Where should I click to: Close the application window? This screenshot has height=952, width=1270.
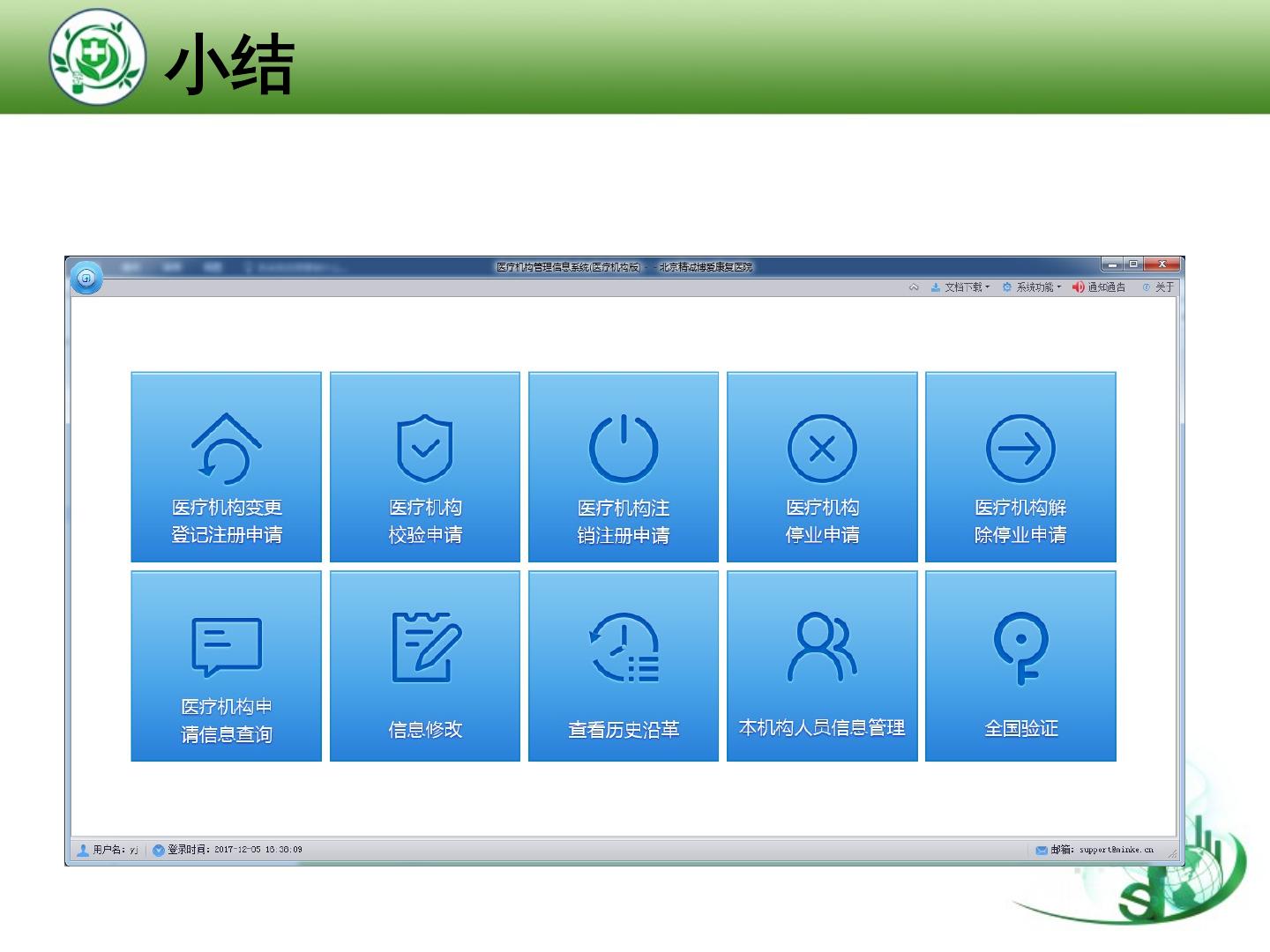pyautogui.click(x=1162, y=264)
